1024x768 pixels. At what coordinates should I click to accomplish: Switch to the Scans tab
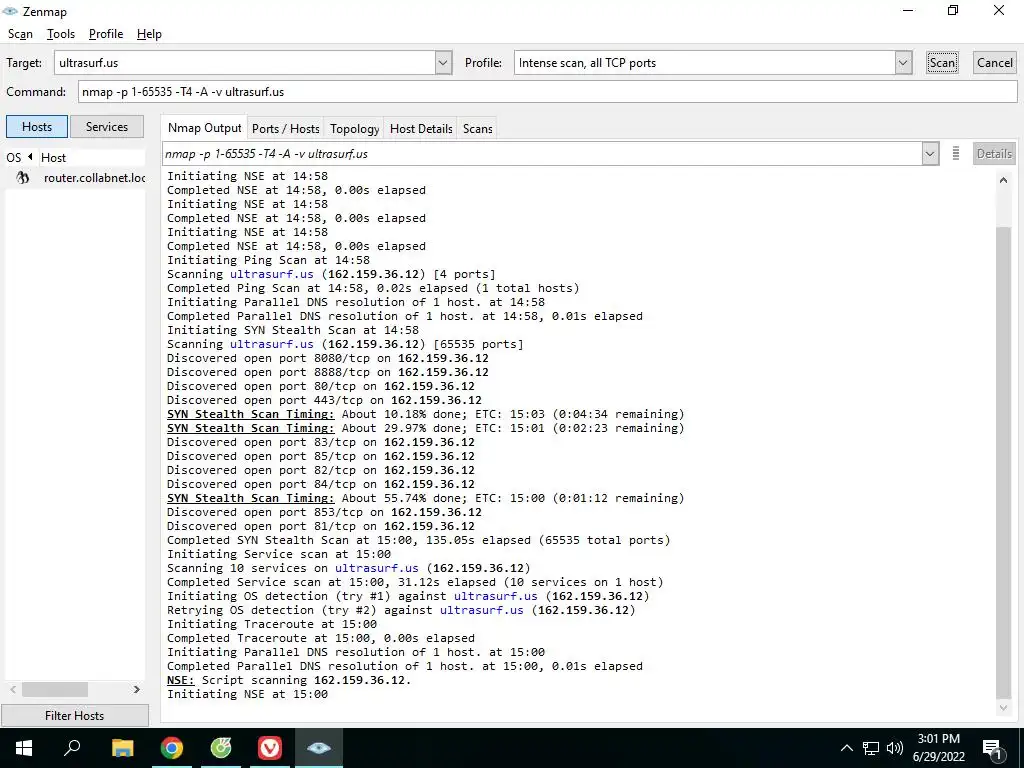tap(477, 129)
